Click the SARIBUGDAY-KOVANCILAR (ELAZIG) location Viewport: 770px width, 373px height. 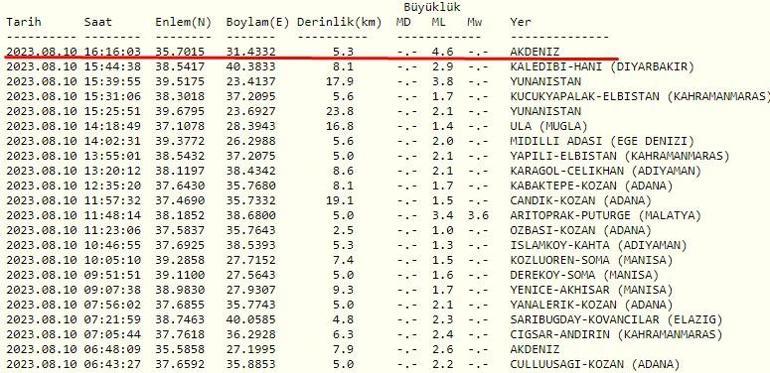(x=616, y=320)
